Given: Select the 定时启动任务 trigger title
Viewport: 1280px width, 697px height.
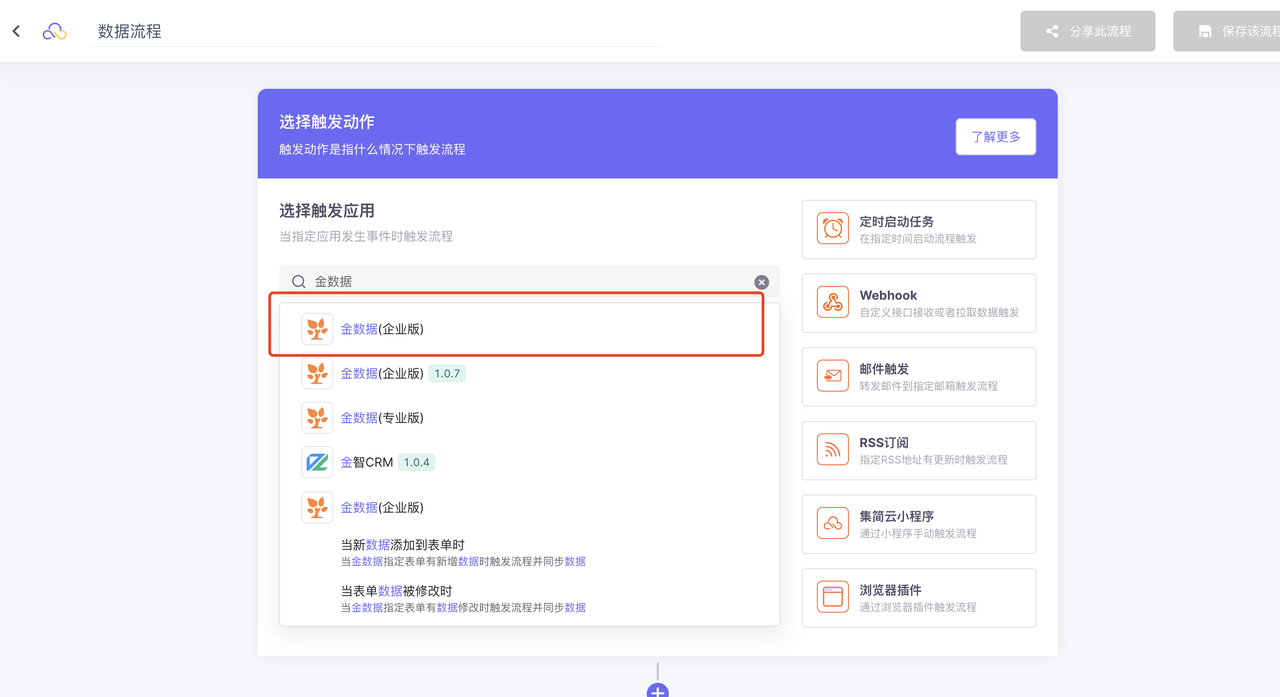Looking at the screenshot, I should [897, 222].
